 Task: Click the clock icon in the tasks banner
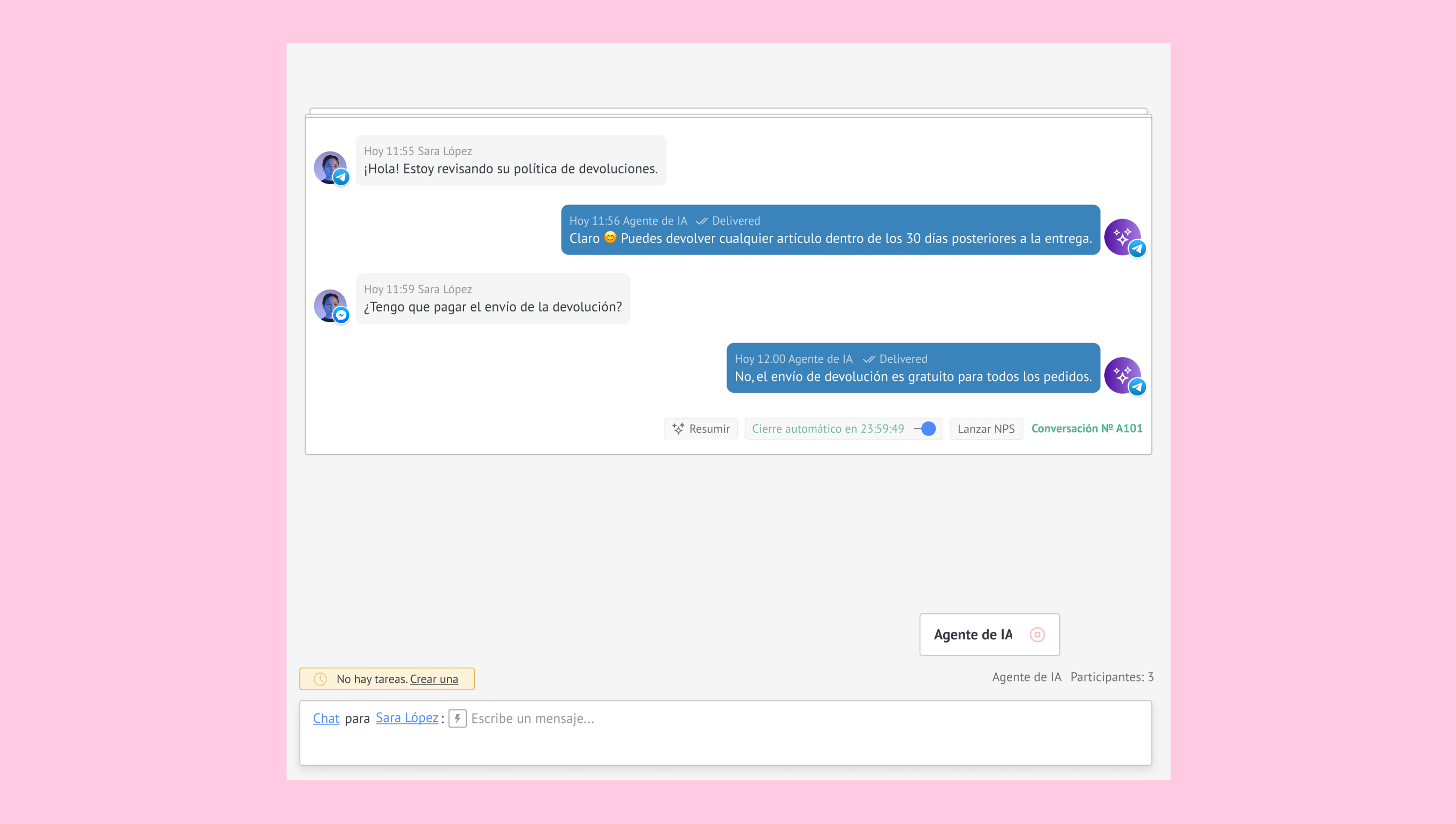[321, 678]
